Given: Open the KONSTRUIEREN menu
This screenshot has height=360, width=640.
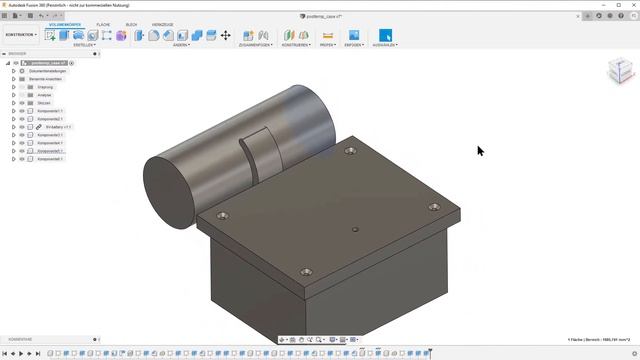Looking at the screenshot, I should pos(296,45).
